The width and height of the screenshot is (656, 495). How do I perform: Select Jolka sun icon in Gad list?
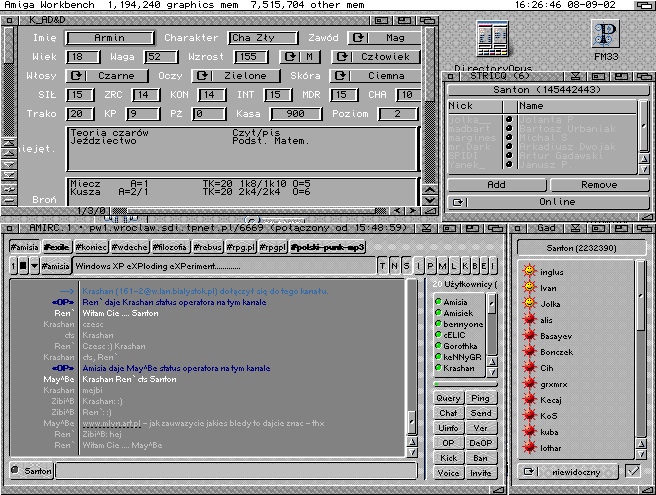[x=529, y=303]
